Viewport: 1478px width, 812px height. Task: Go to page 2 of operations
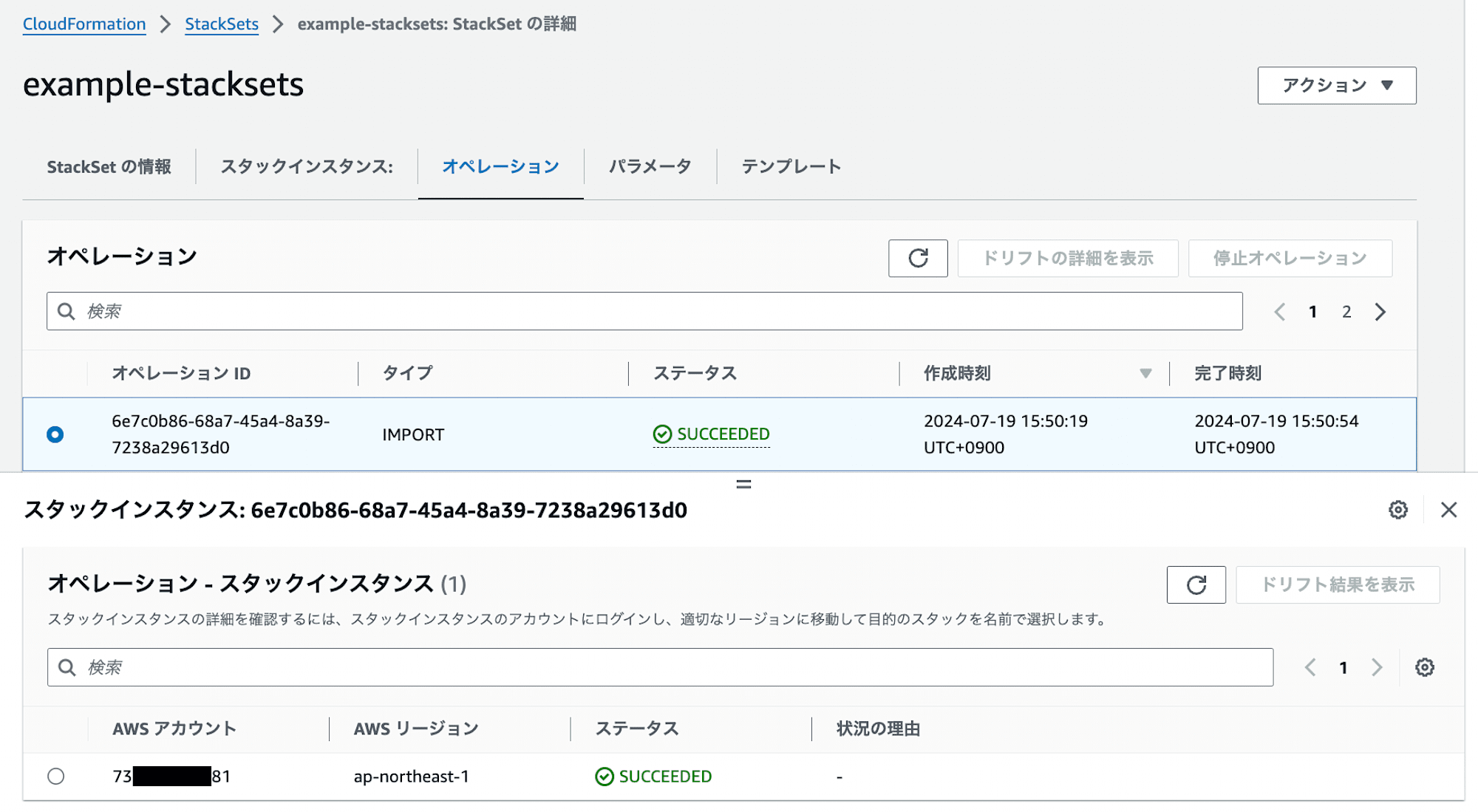1346,312
